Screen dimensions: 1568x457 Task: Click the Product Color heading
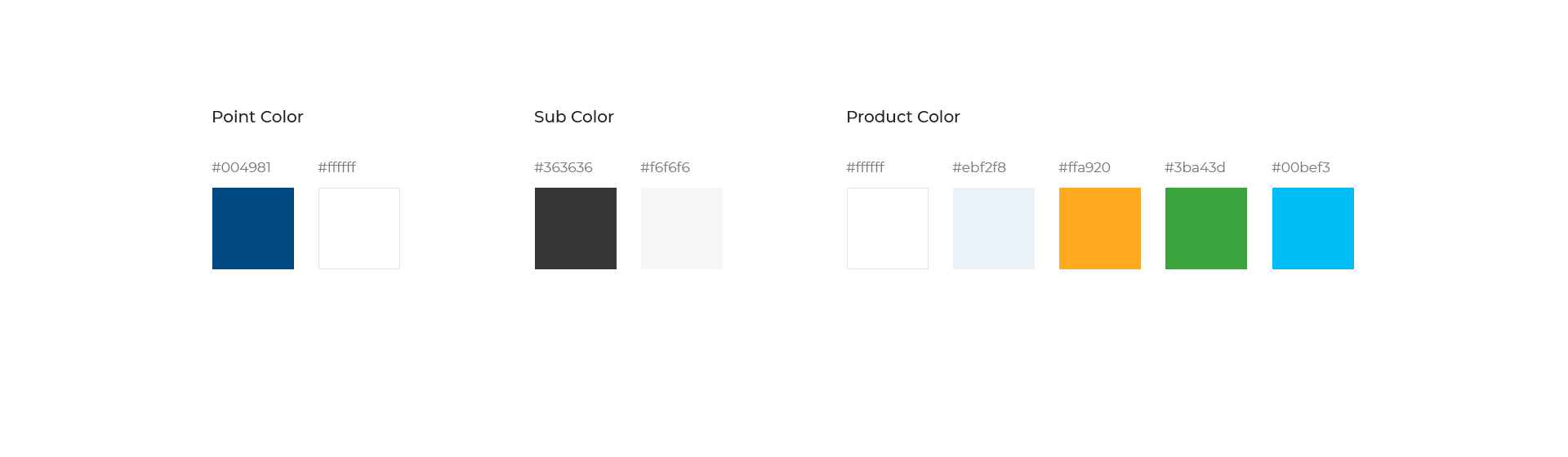903,117
